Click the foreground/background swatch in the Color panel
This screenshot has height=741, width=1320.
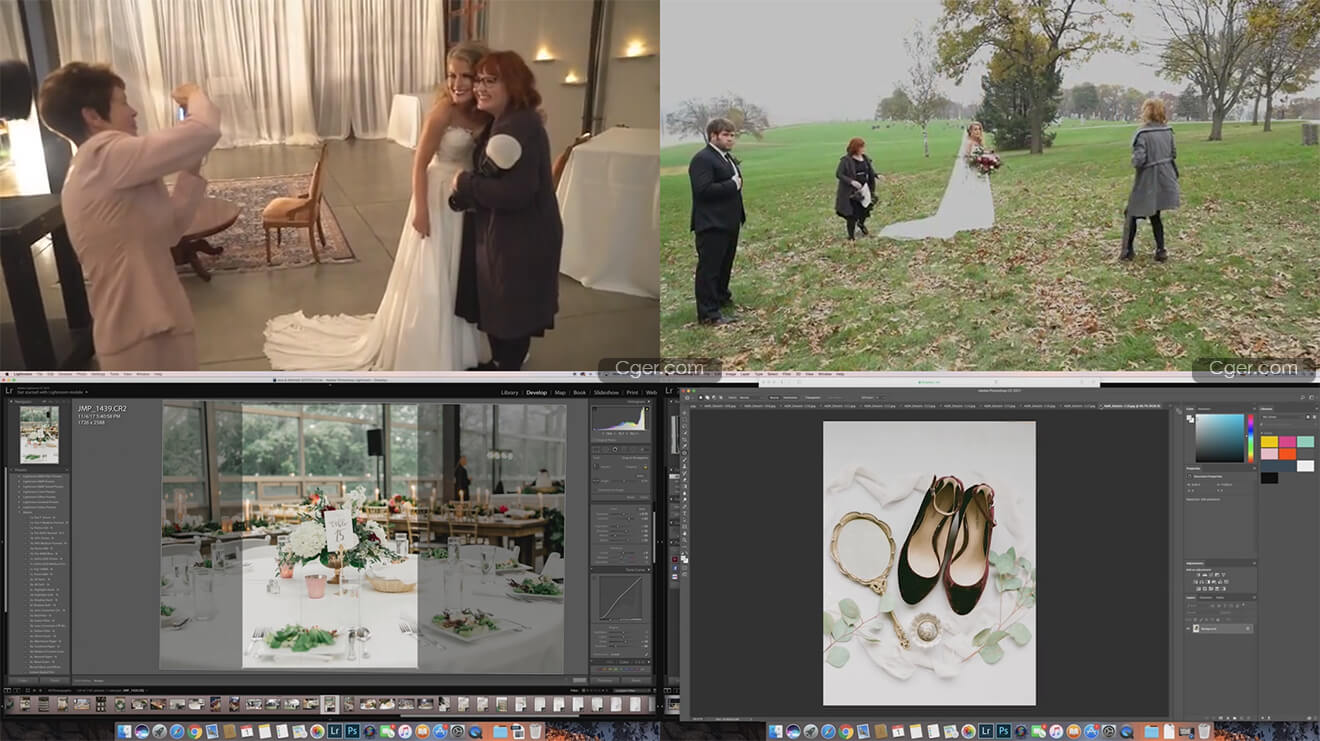1190,419
